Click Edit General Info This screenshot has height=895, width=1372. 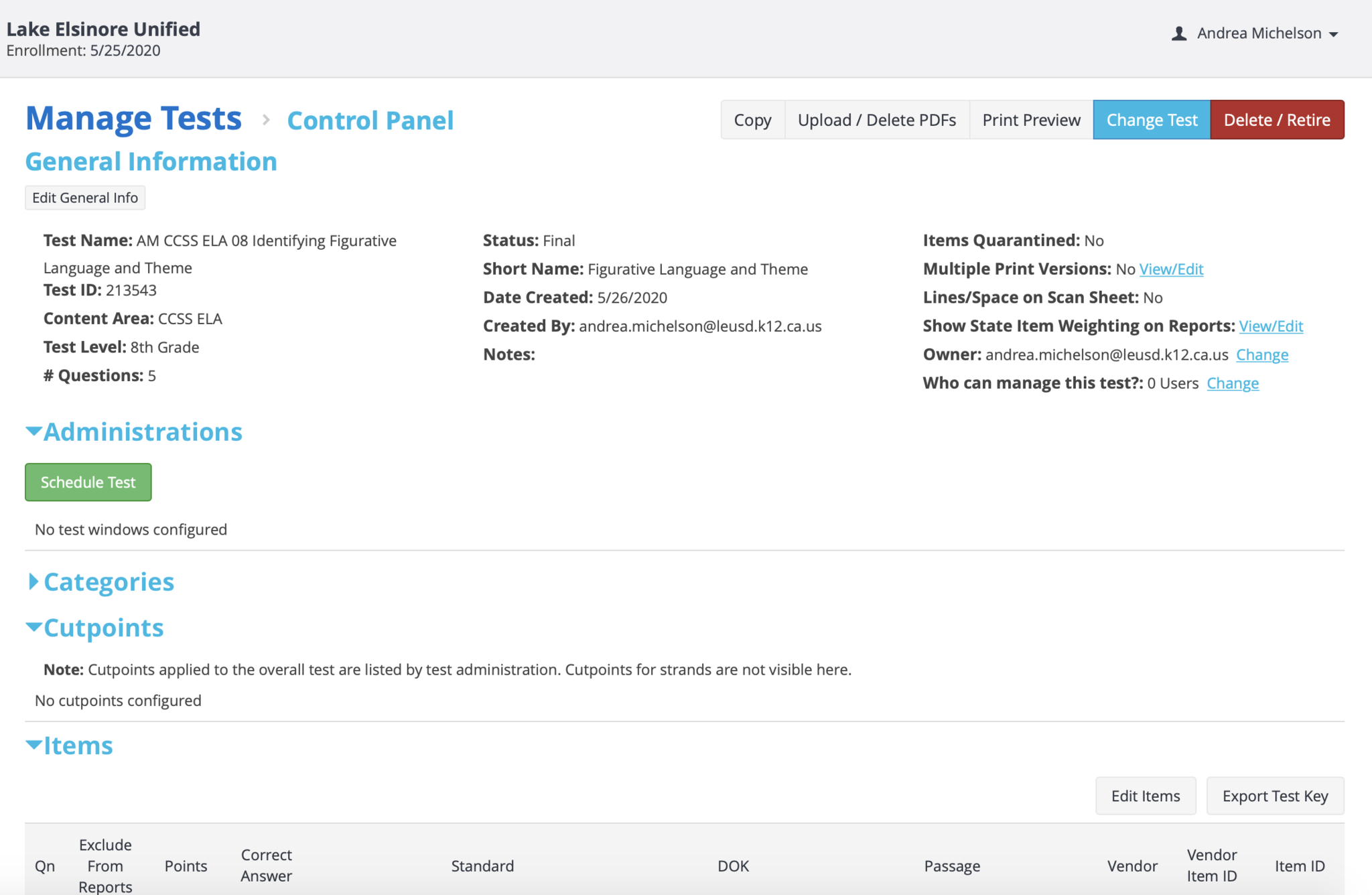tap(85, 198)
